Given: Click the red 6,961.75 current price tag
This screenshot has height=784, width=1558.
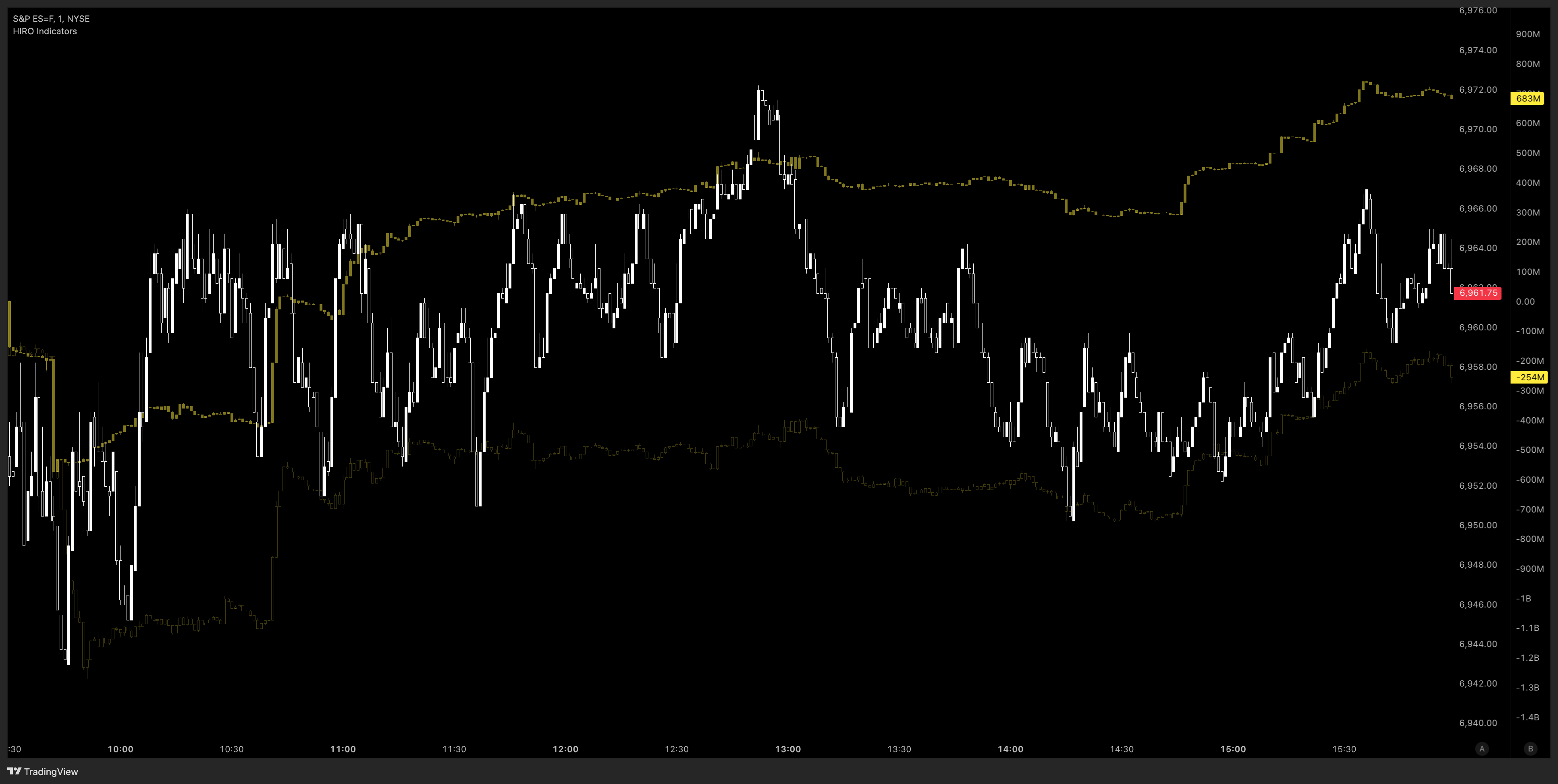Looking at the screenshot, I should coord(1477,292).
